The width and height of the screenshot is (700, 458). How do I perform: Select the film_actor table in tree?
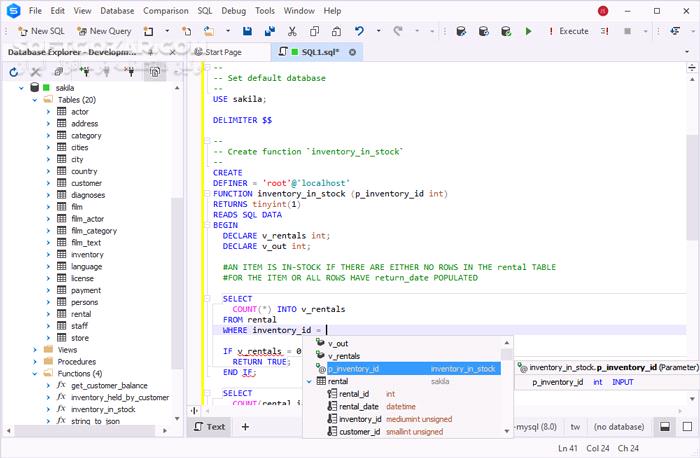point(88,219)
